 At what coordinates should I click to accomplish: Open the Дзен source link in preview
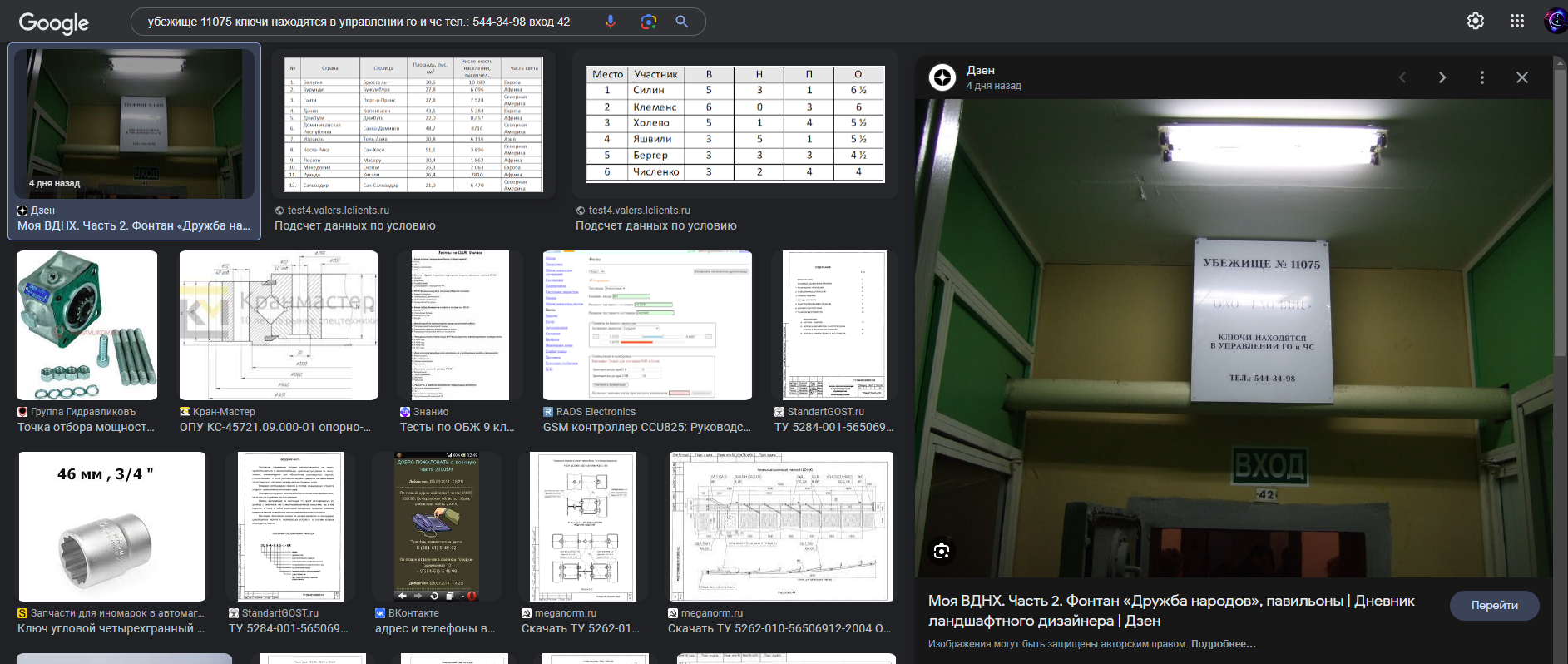tap(980, 71)
